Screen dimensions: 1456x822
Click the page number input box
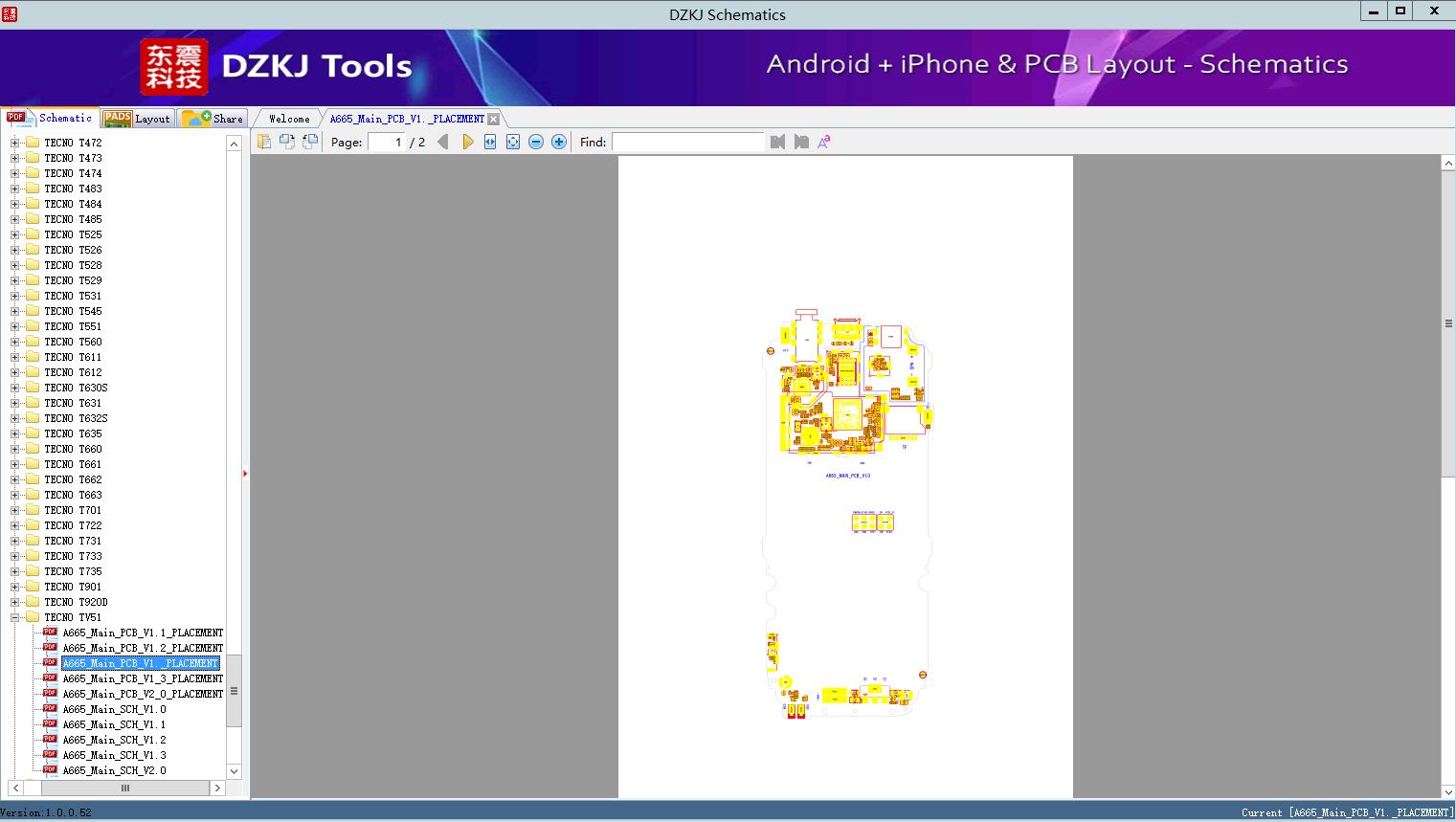coord(387,142)
